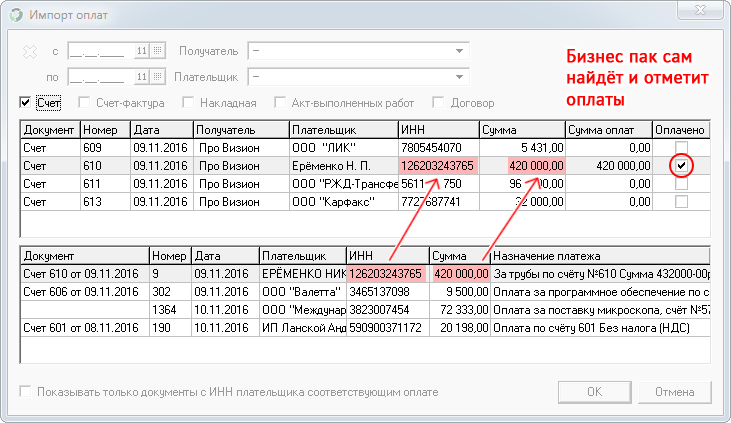Open the calendar picker for end date
This screenshot has height=423, width=731.
pyautogui.click(x=157, y=77)
